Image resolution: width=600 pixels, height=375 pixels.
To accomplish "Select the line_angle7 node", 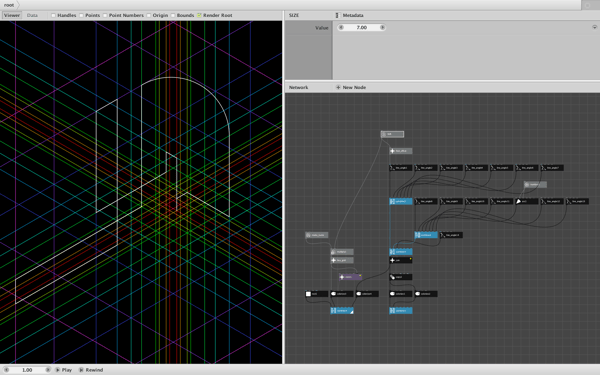I will click(552, 168).
